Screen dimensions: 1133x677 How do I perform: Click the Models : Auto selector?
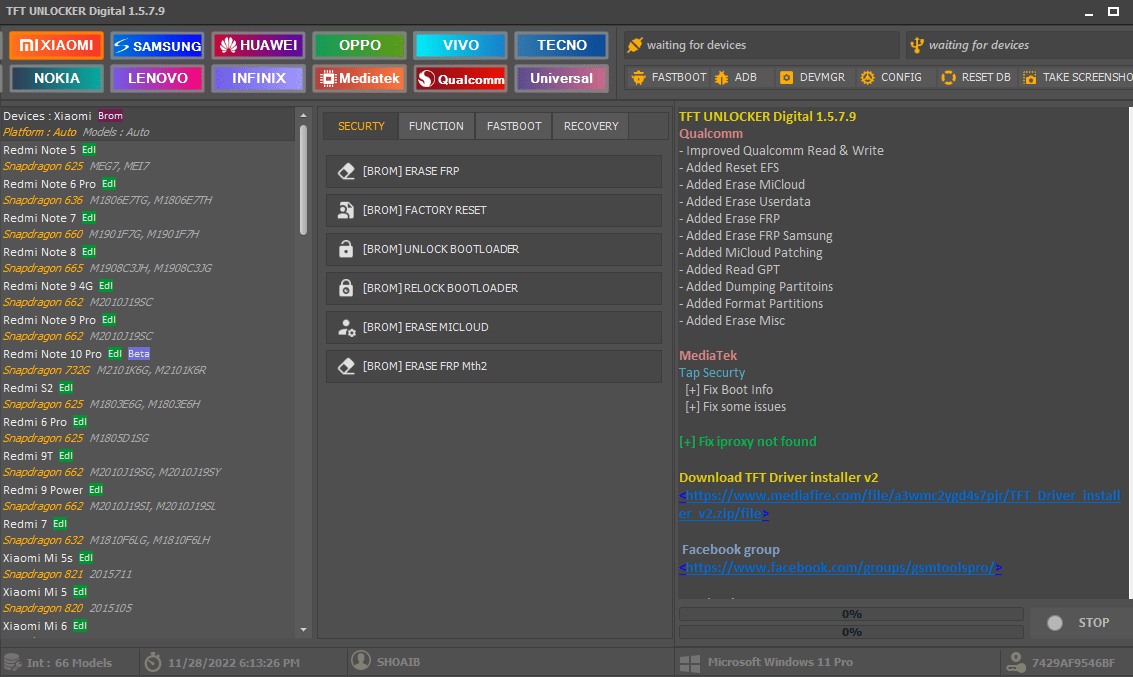tap(116, 132)
